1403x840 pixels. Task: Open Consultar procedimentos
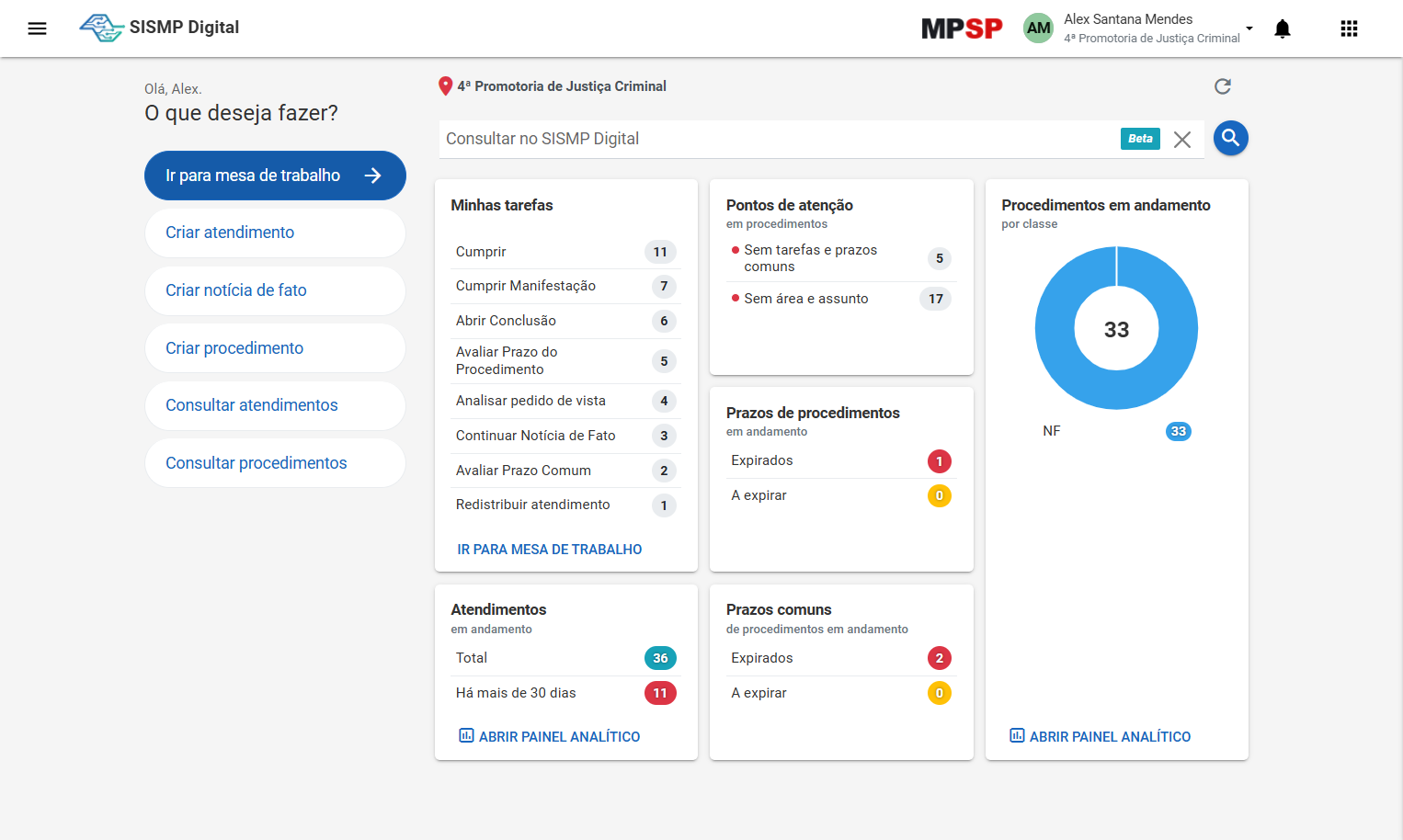click(x=275, y=463)
